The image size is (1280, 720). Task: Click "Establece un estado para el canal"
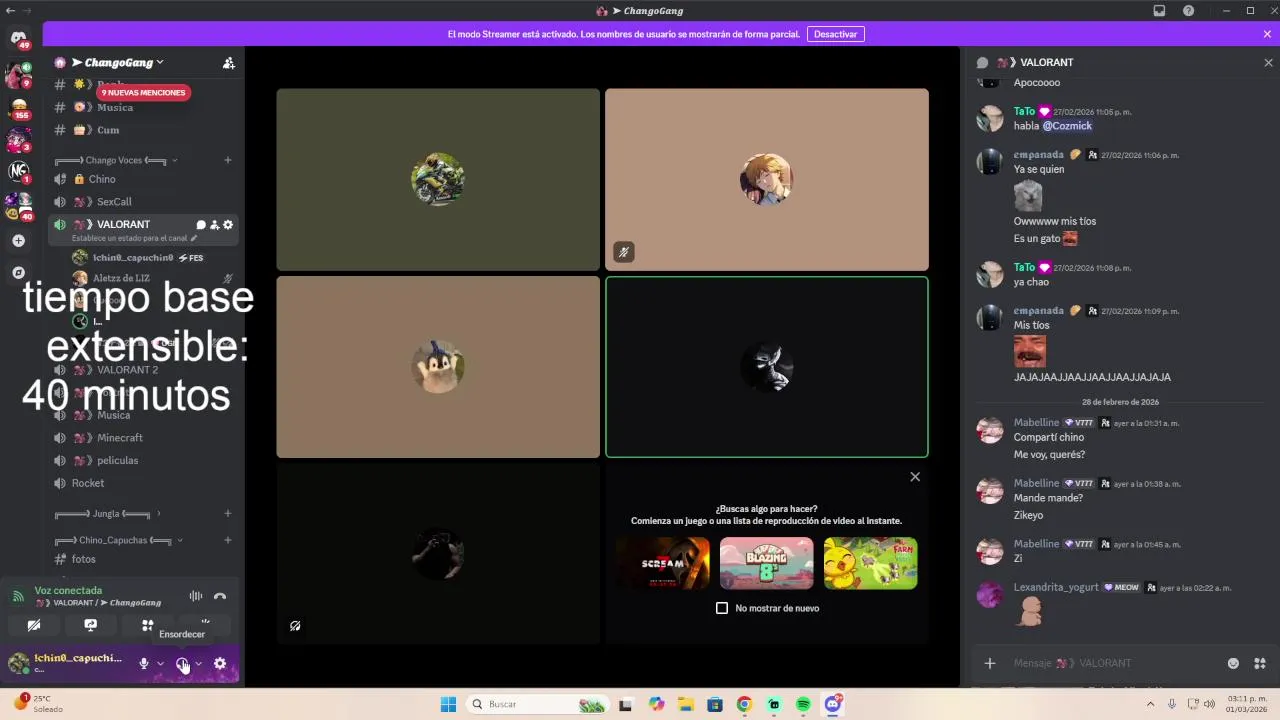(x=134, y=239)
